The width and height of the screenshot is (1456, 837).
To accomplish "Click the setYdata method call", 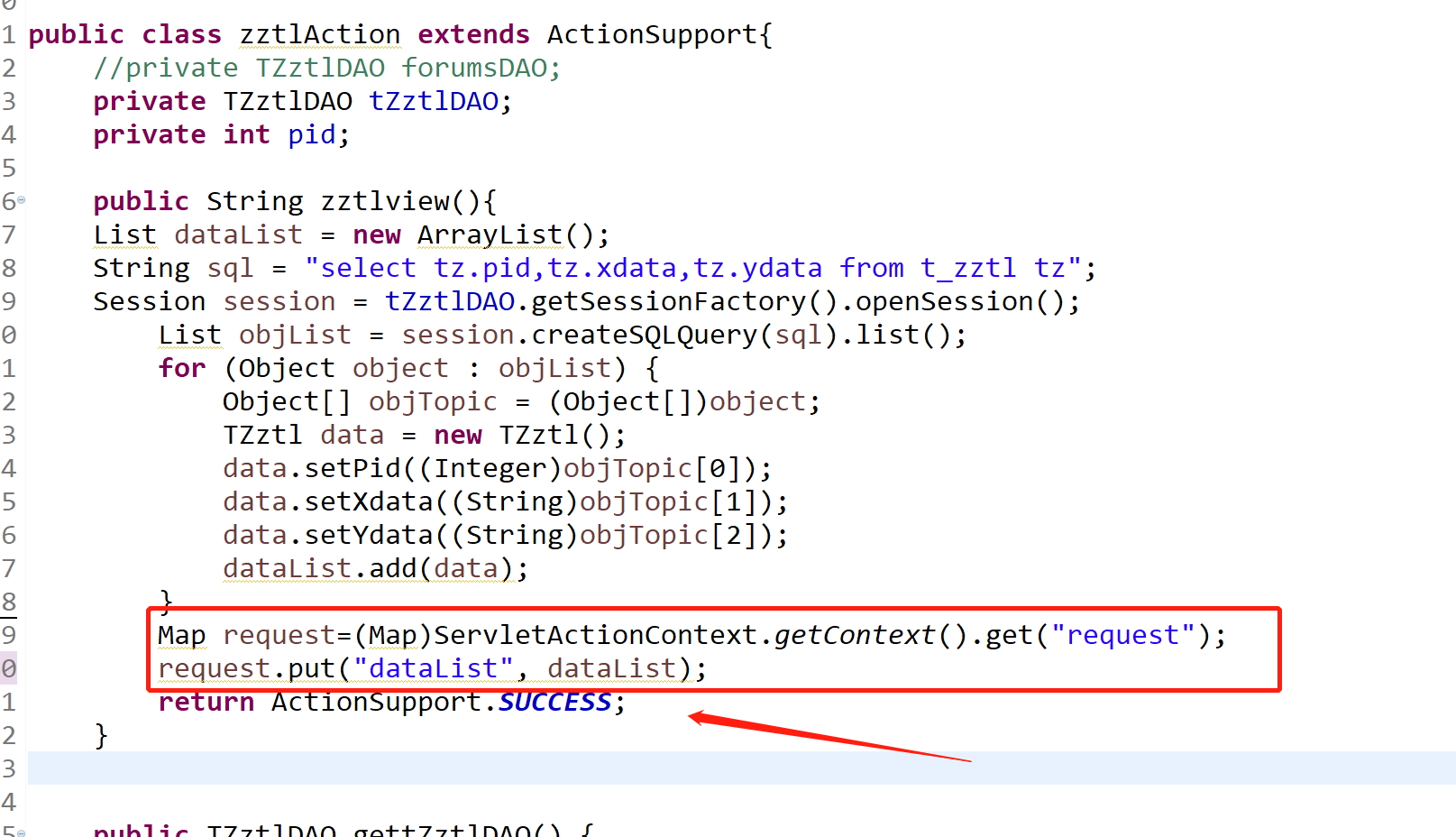I will point(369,535).
